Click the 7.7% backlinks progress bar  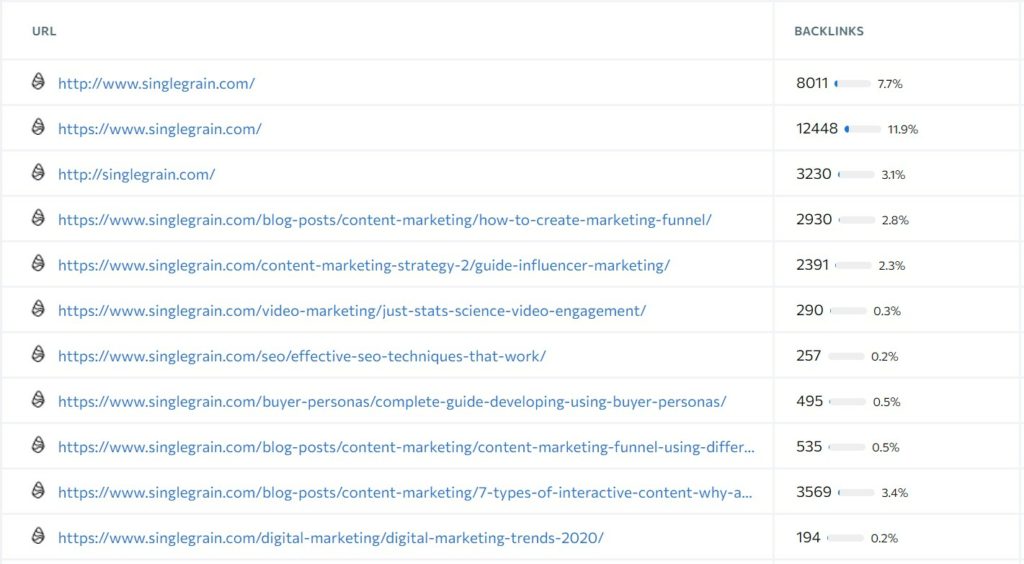(852, 84)
